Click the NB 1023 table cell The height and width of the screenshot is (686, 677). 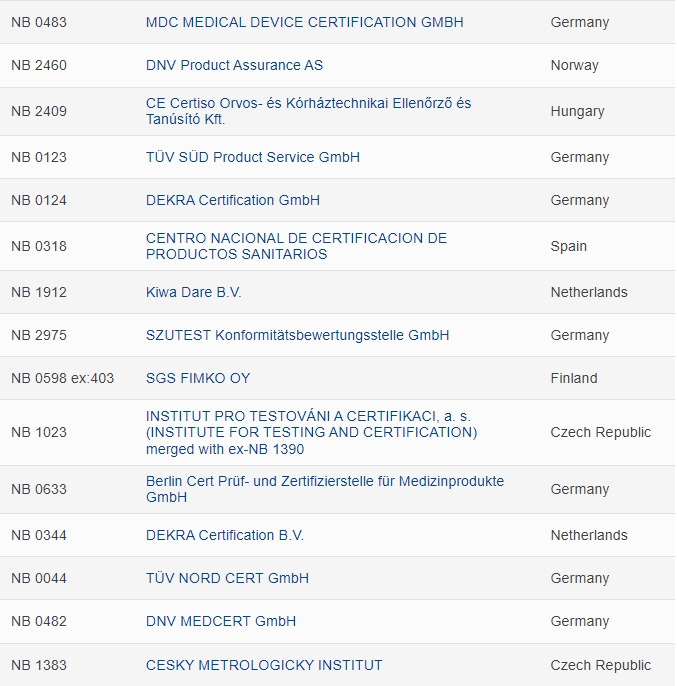(x=39, y=432)
